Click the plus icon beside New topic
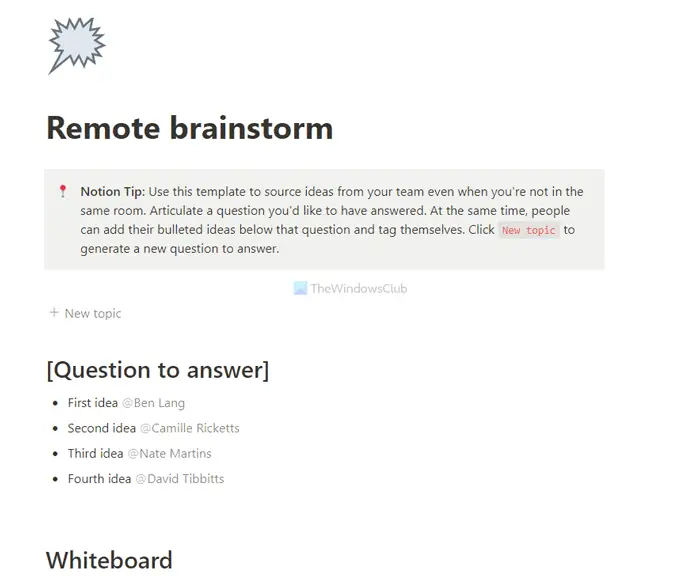This screenshot has width=700, height=576. tap(54, 313)
